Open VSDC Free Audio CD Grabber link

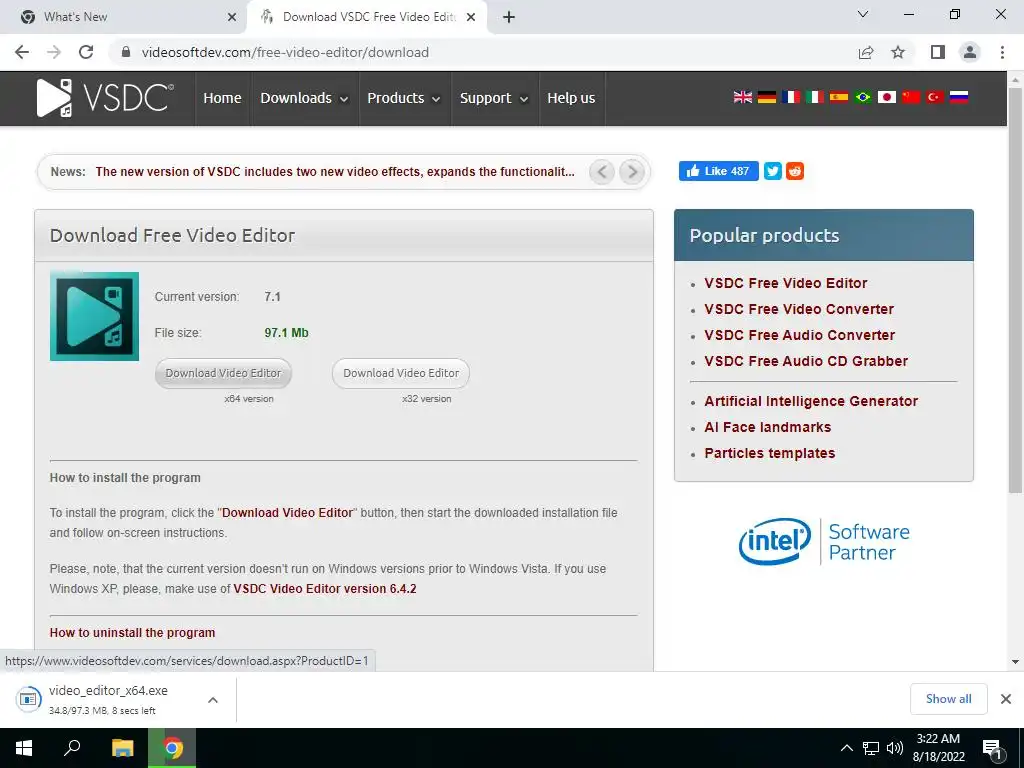click(x=806, y=361)
